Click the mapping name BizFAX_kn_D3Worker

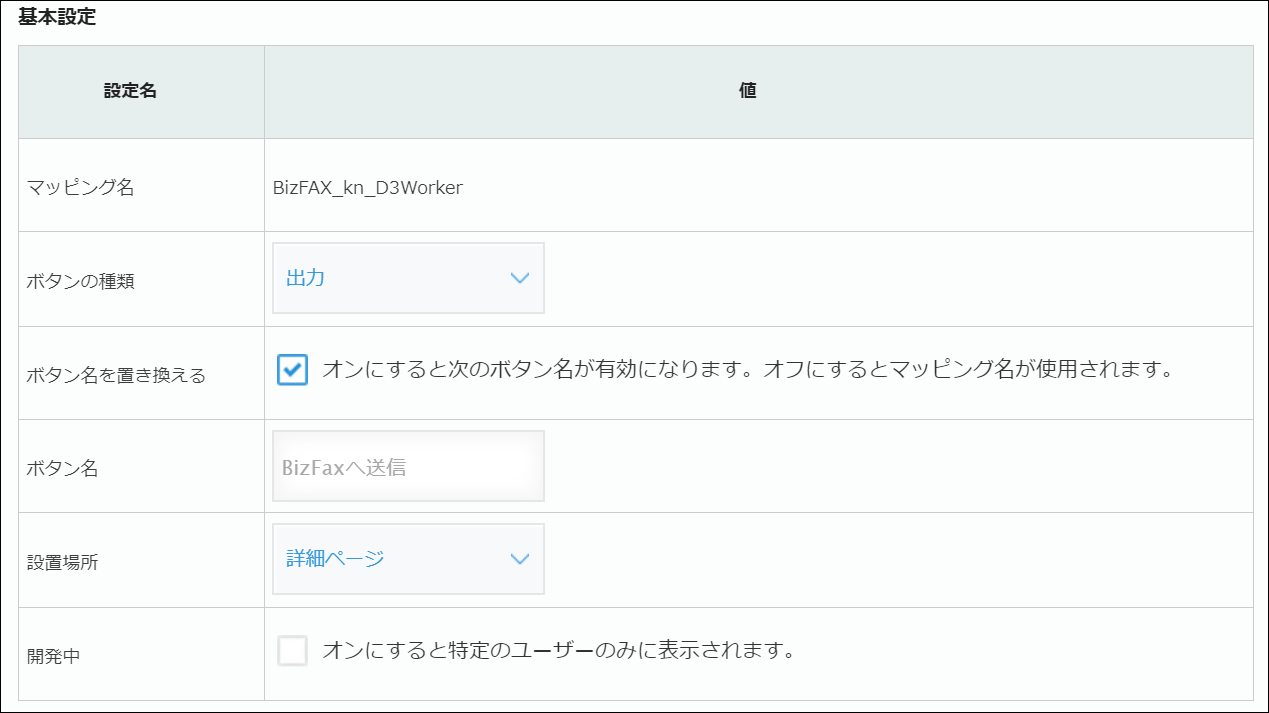367,188
